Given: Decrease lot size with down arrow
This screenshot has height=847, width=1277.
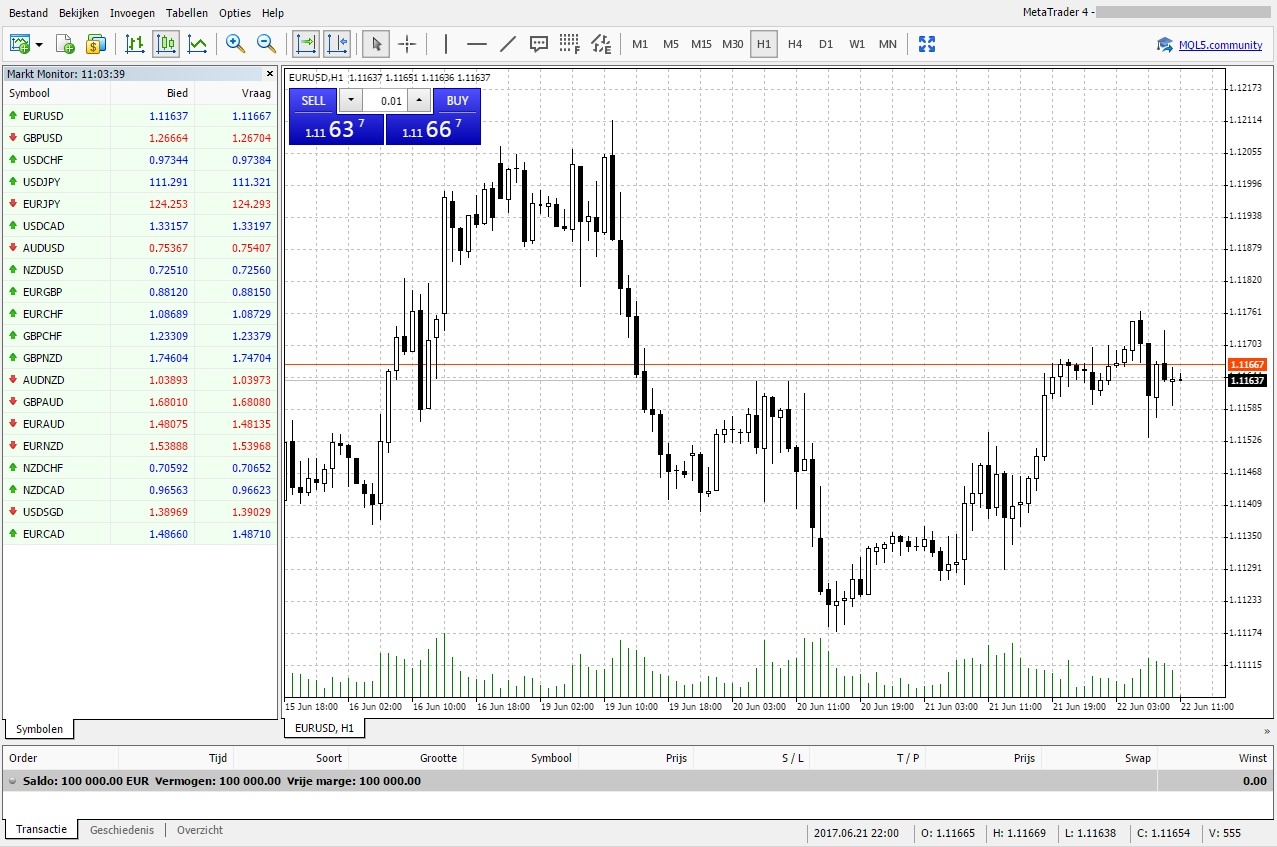Looking at the screenshot, I should pos(351,100).
